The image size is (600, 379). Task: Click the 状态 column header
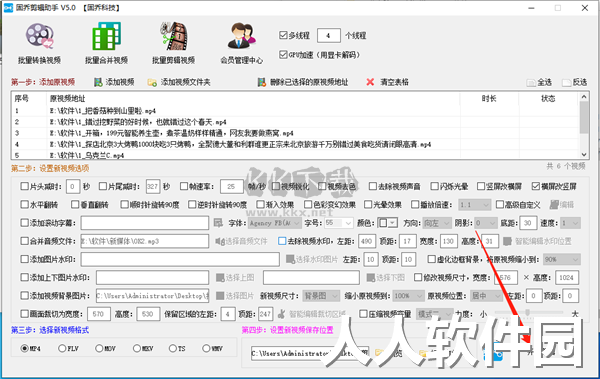pos(548,98)
